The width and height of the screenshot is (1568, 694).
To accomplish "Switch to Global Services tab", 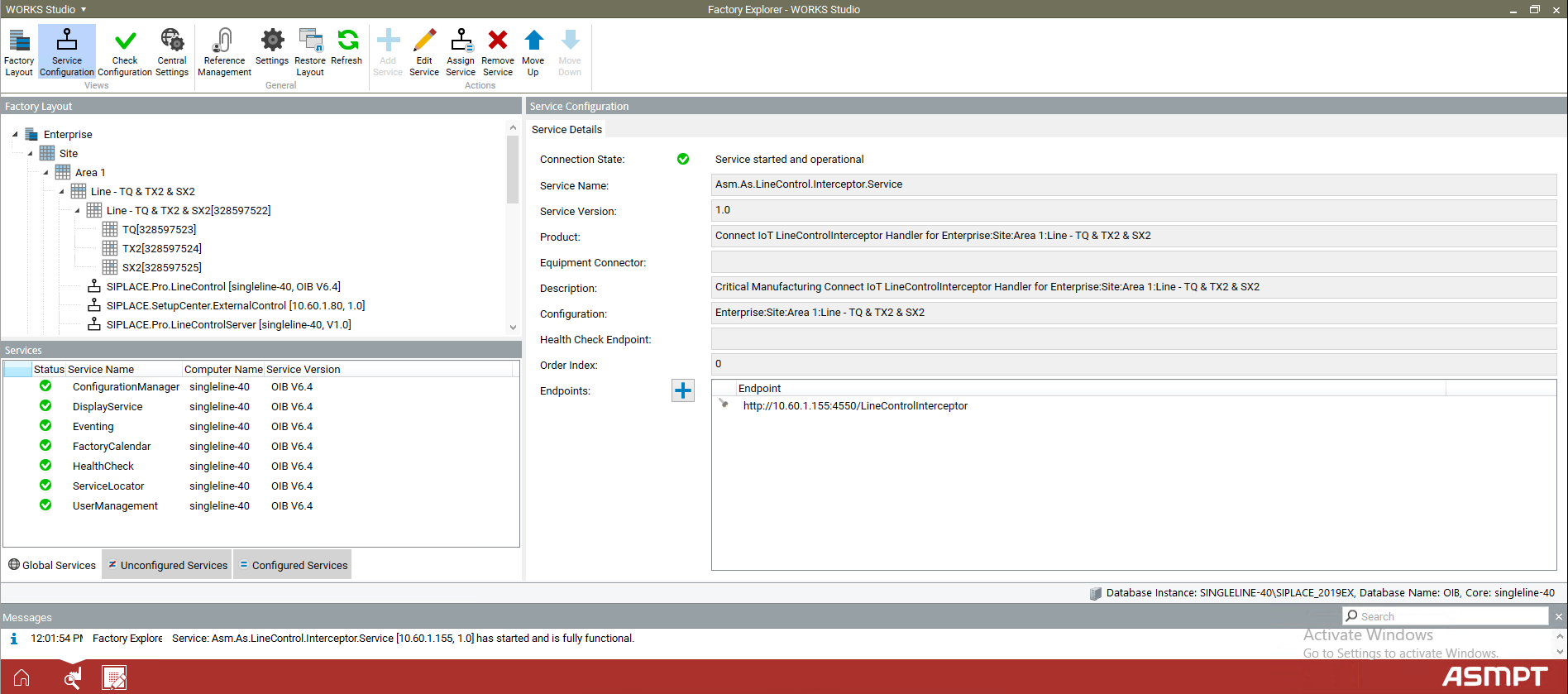I will click(52, 565).
